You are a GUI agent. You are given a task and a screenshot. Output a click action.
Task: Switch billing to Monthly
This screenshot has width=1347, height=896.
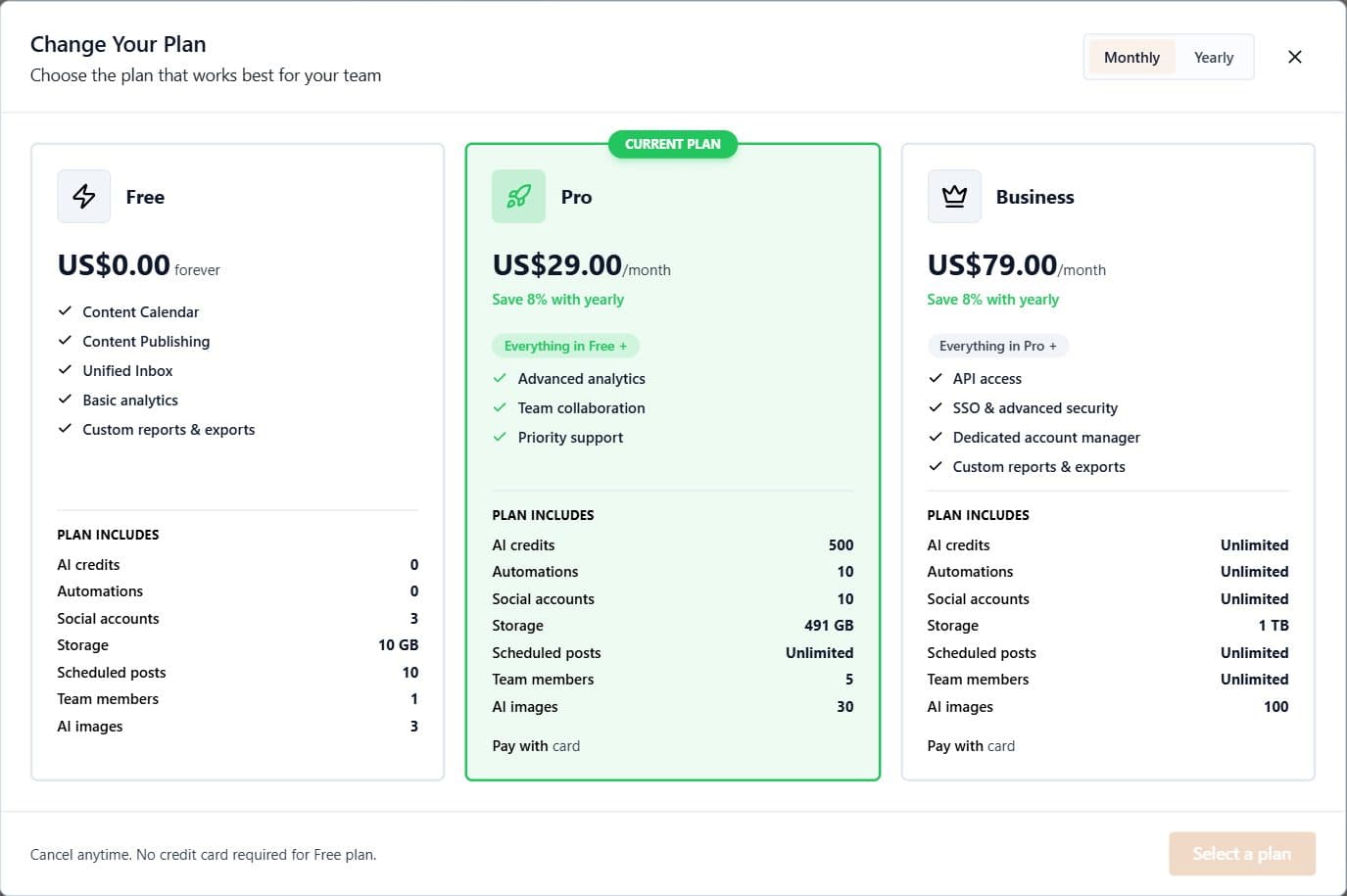[1131, 58]
